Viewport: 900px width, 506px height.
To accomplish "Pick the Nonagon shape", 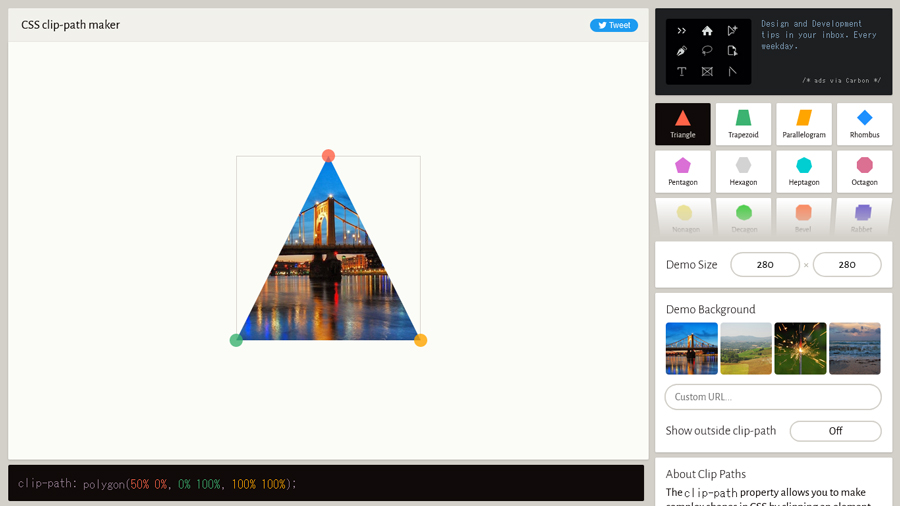I will (684, 216).
